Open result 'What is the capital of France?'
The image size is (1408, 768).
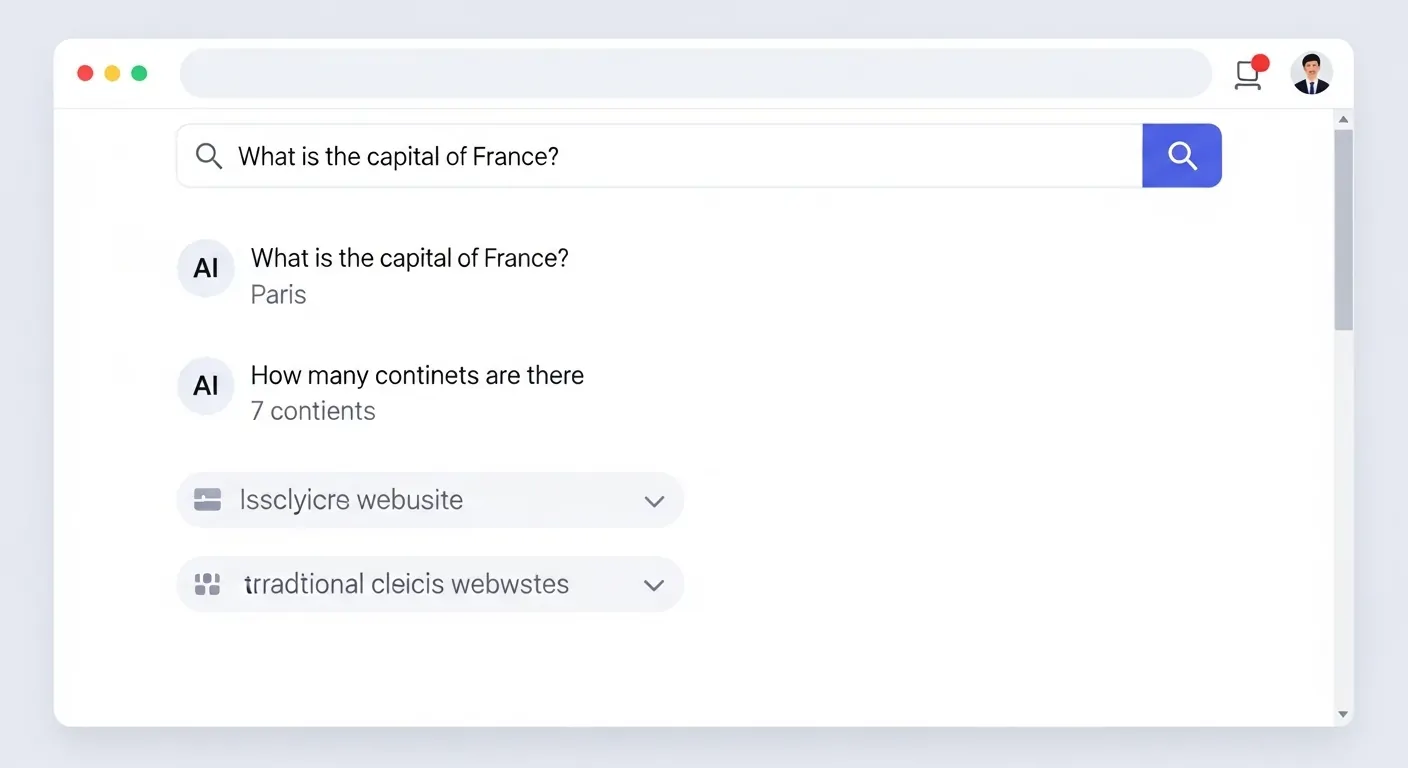click(x=409, y=258)
